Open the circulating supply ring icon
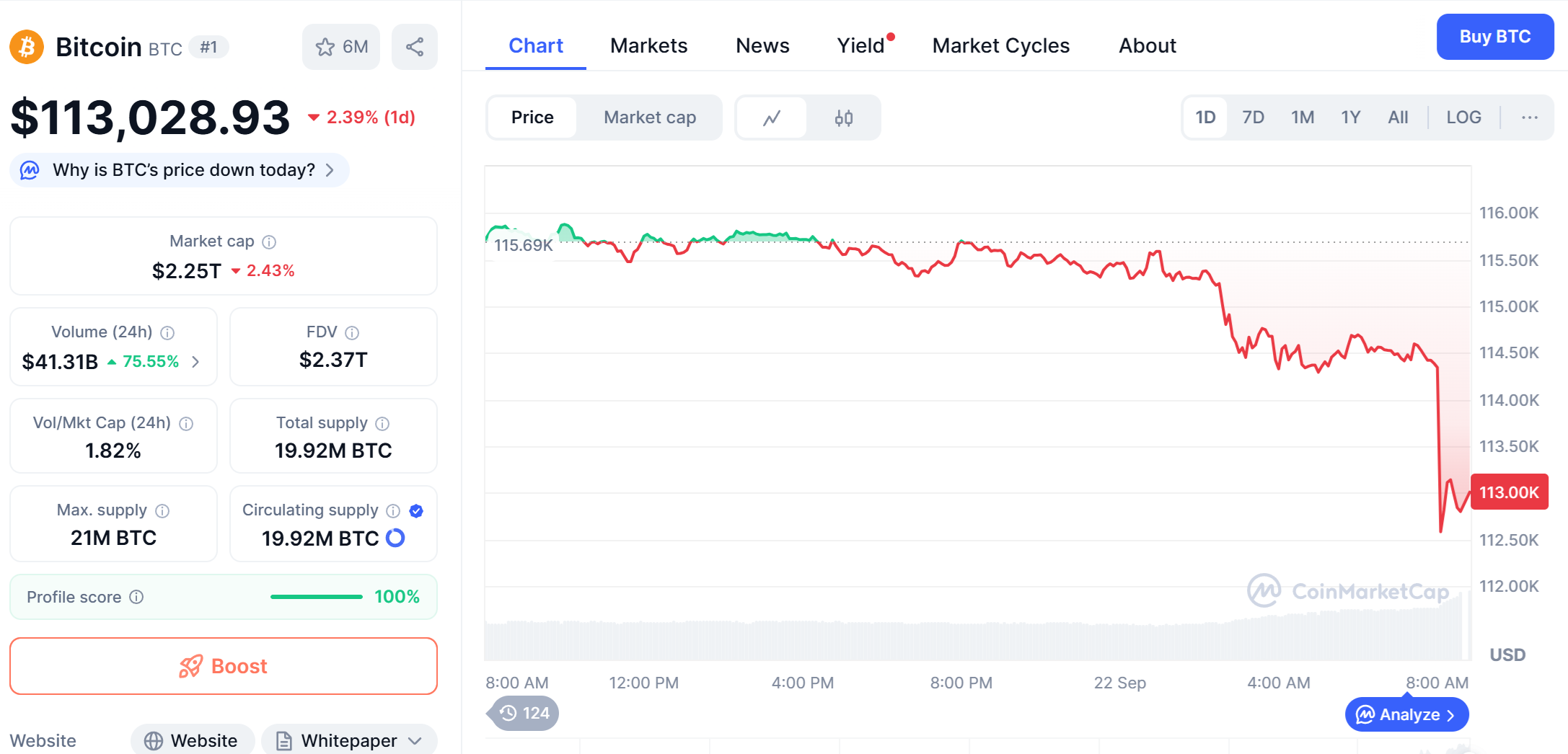This screenshot has width=1568, height=754. pos(395,538)
